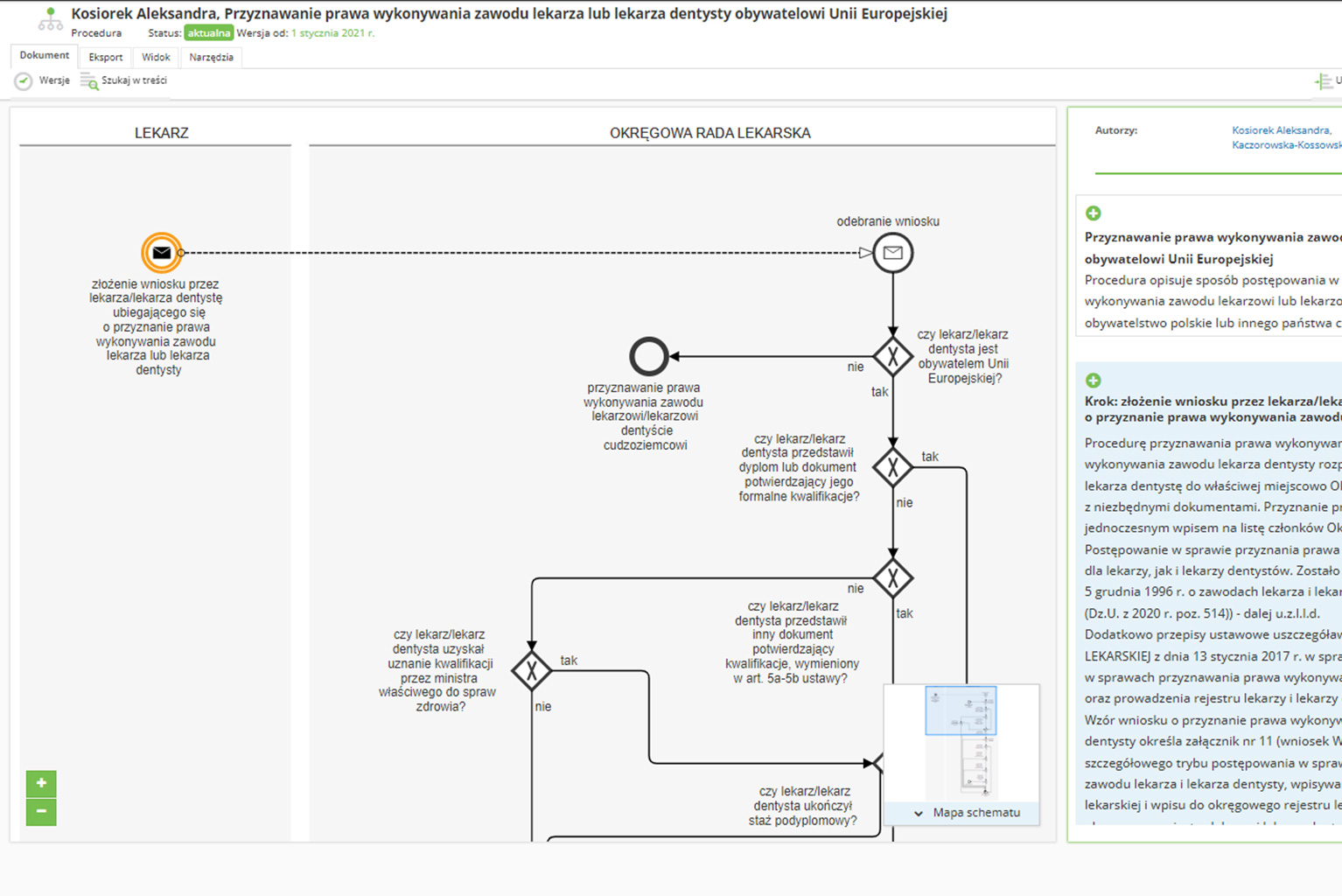Select the EU citizen gateway diamond
The image size is (1342, 896).
click(892, 356)
